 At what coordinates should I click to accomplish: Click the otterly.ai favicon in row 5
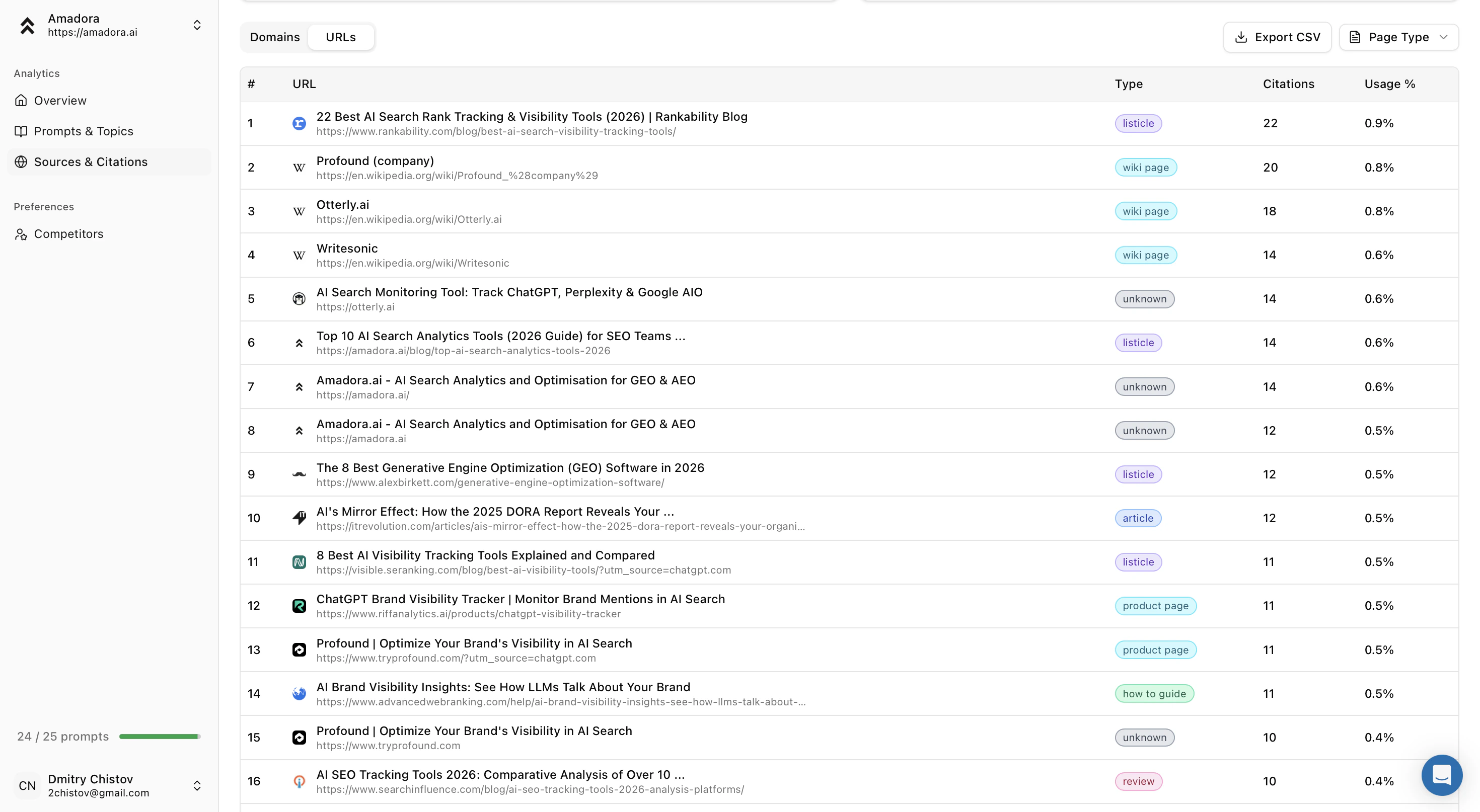(x=299, y=299)
